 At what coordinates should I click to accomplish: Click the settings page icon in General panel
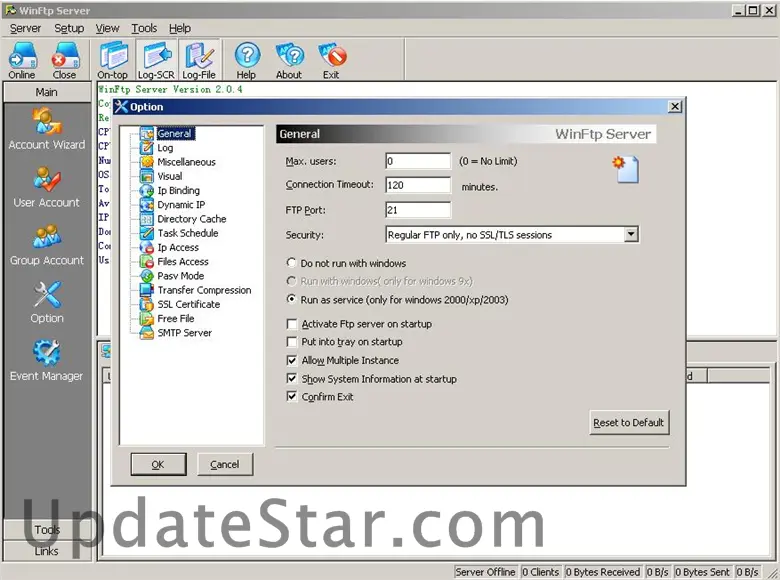[x=626, y=169]
